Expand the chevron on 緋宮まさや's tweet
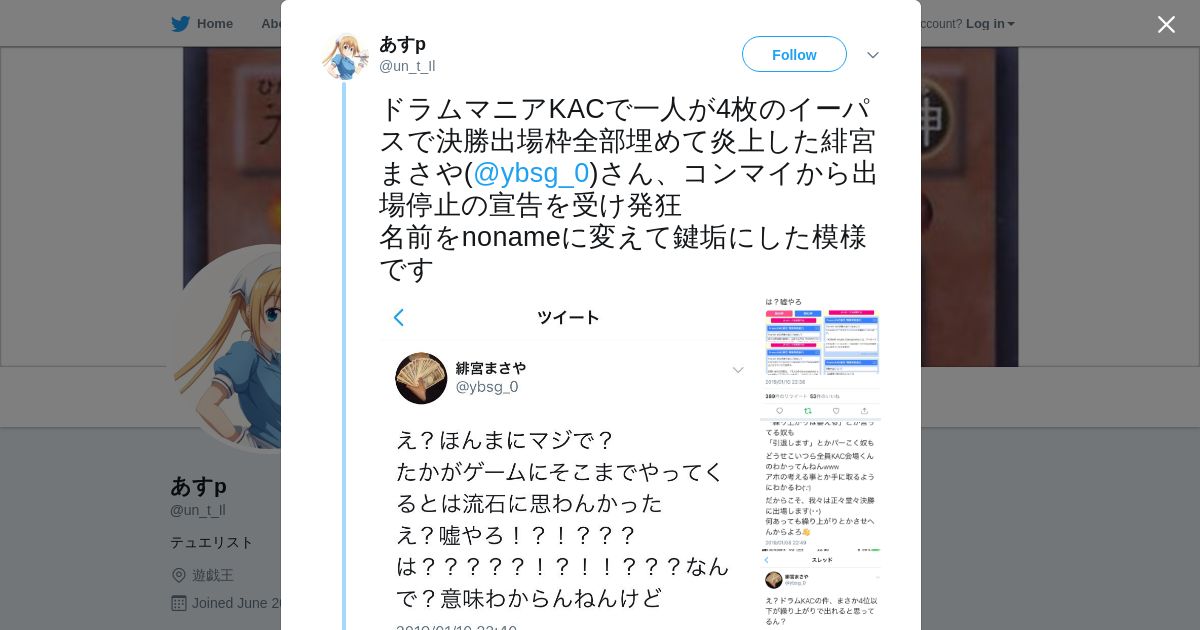This screenshot has height=630, width=1200. point(738,370)
